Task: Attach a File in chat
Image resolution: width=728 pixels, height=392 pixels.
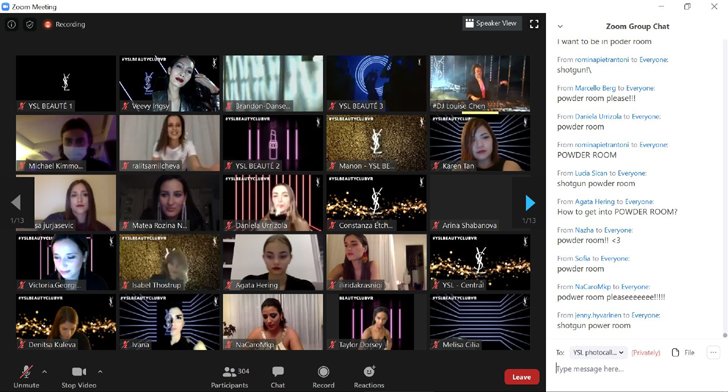Action: [683, 353]
